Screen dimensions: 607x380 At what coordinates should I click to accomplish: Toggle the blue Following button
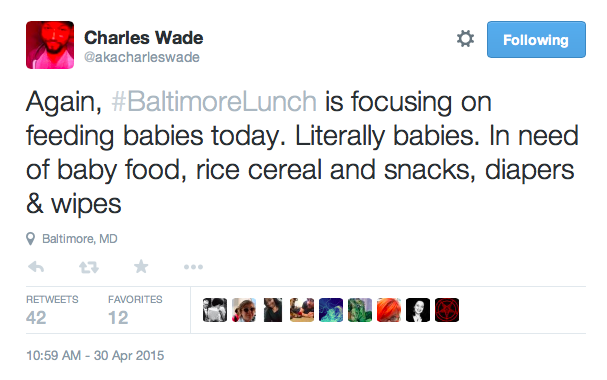click(536, 39)
